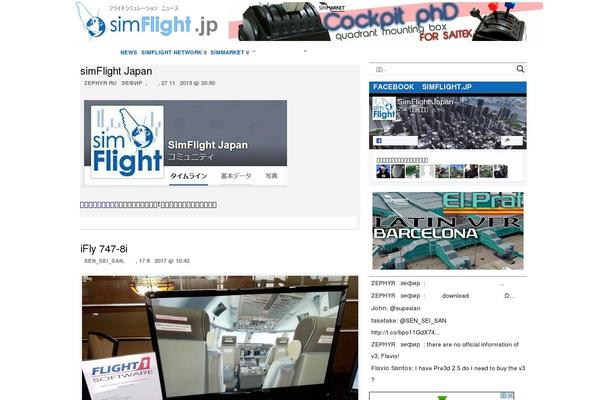The image size is (600, 400).
Task: Click the 'コミュニティ' label in post image
Action: pos(190,157)
